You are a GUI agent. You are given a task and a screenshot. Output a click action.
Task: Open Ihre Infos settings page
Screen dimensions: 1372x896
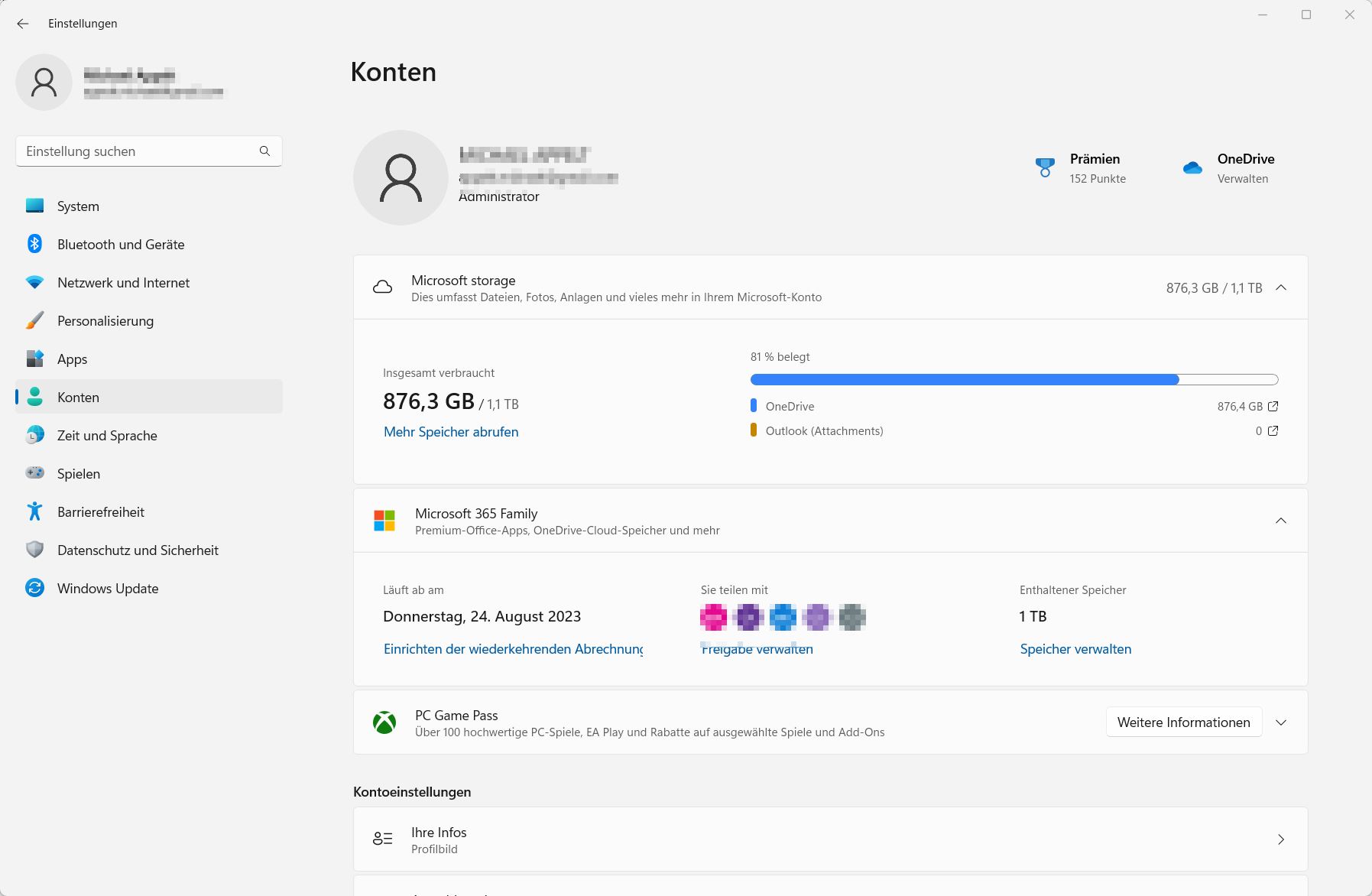pos(830,839)
